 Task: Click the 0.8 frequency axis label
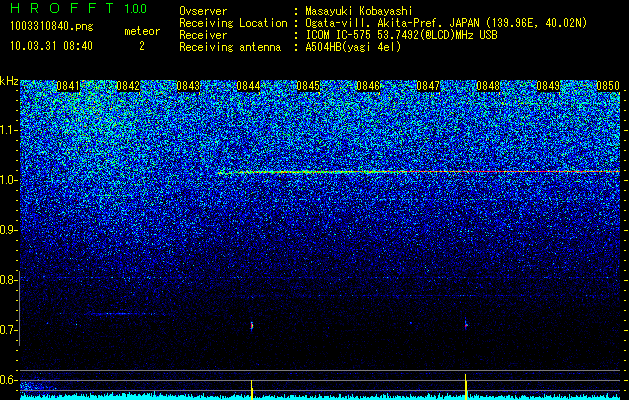pos(9,280)
